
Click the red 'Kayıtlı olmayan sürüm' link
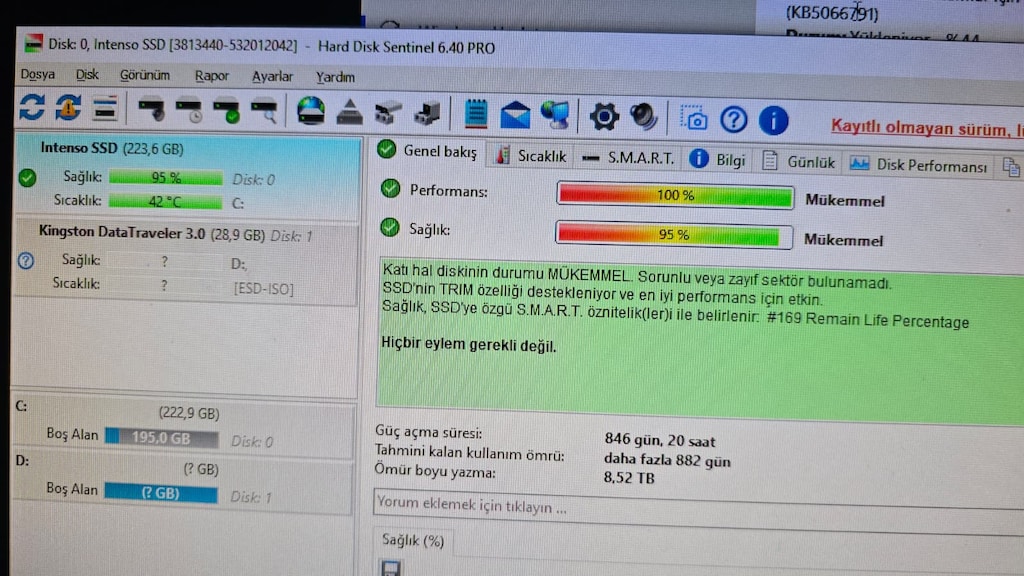point(927,128)
